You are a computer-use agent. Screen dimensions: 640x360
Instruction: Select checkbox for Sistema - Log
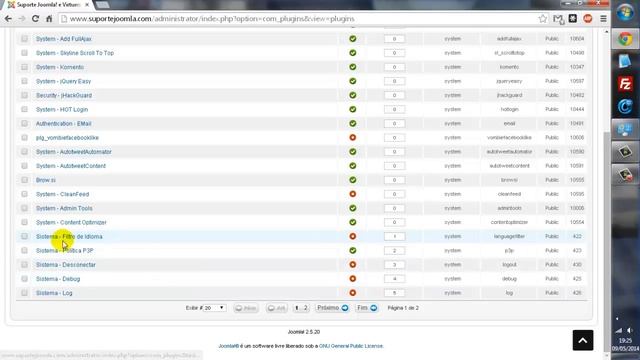tap(24, 293)
